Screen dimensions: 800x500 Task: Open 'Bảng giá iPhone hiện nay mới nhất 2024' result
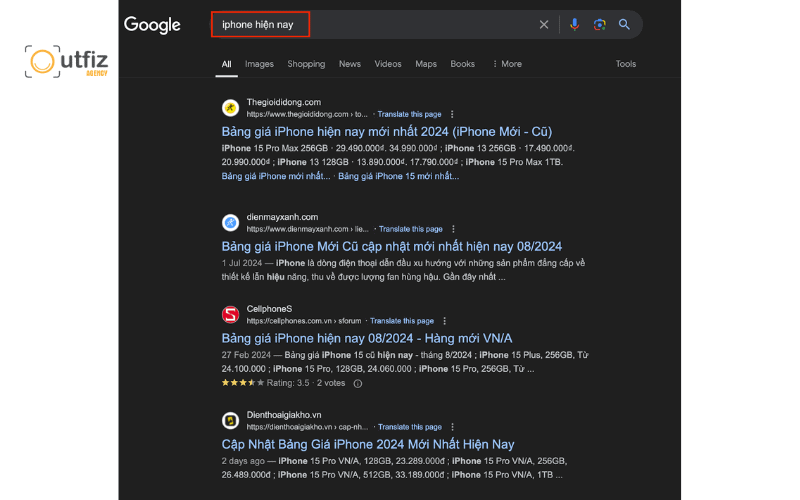pyautogui.click(x=387, y=132)
